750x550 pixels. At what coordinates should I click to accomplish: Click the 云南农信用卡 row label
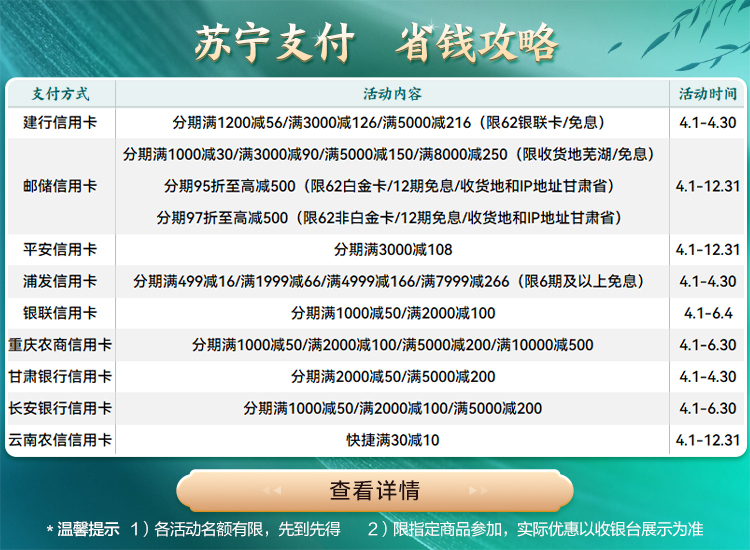point(60,440)
